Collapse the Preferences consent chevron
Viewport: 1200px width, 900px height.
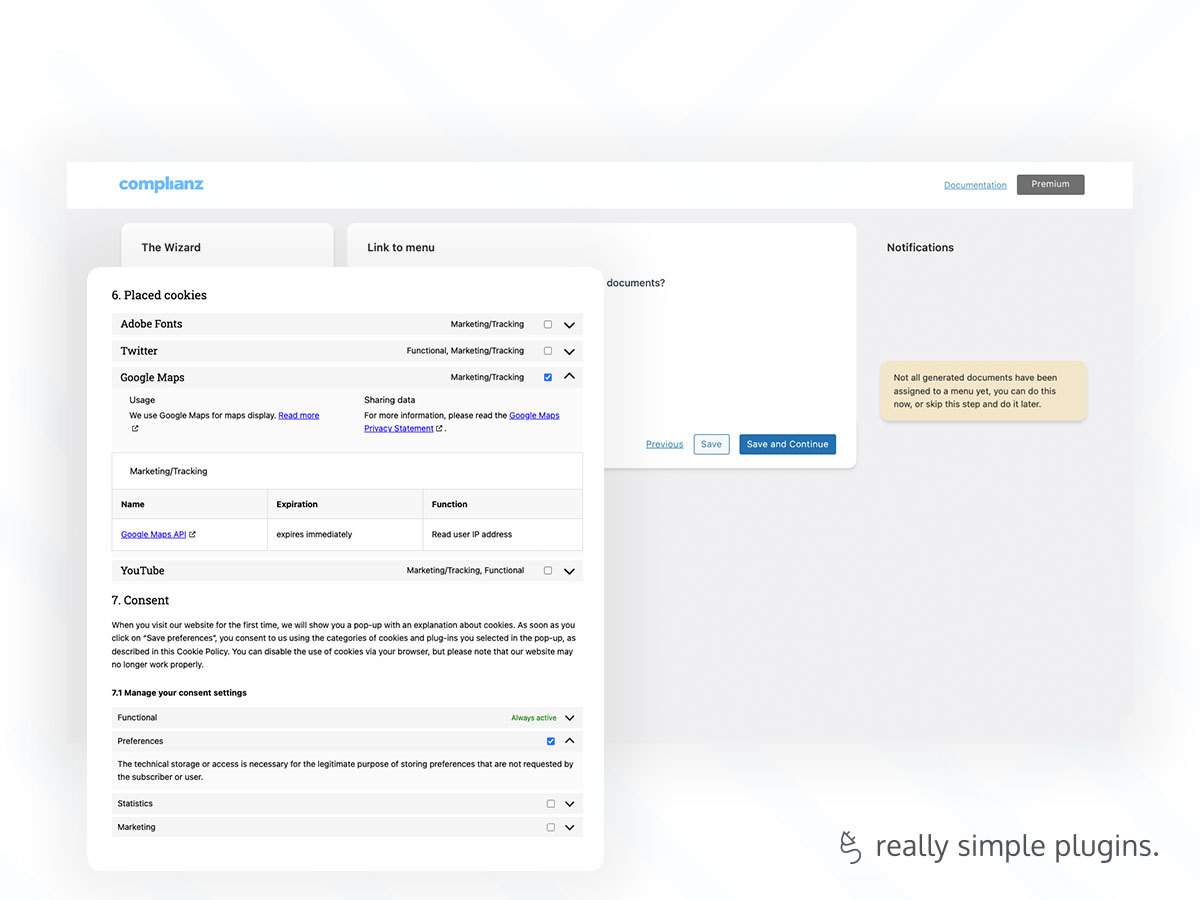[x=569, y=741]
